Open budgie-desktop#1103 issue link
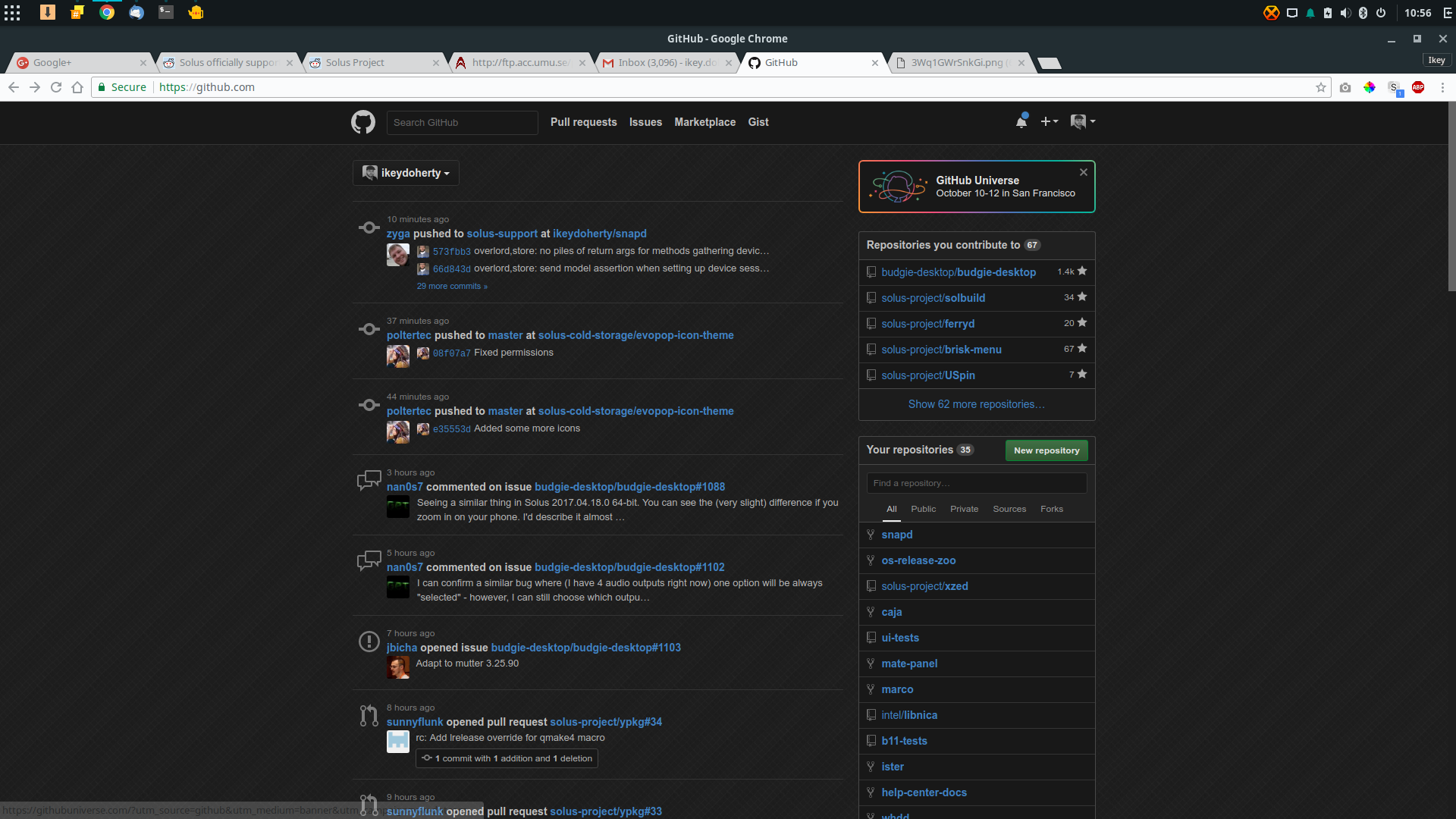The width and height of the screenshot is (1456, 819). (585, 648)
